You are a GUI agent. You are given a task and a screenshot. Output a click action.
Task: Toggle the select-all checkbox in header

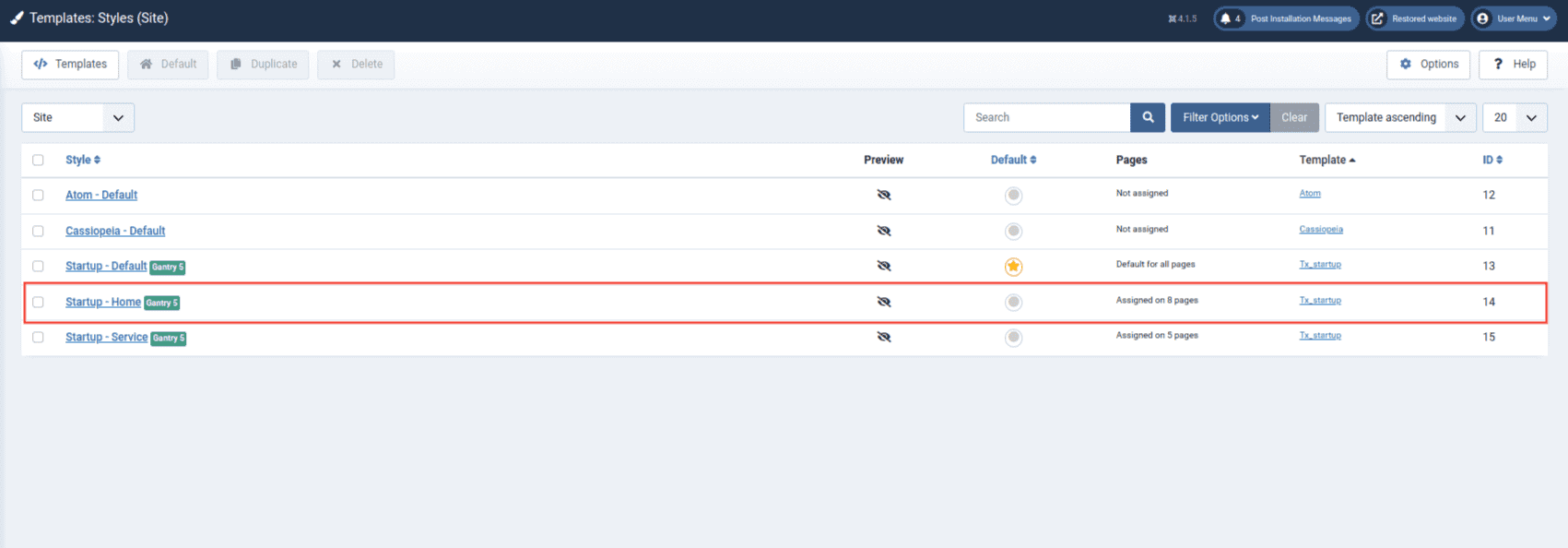click(38, 160)
